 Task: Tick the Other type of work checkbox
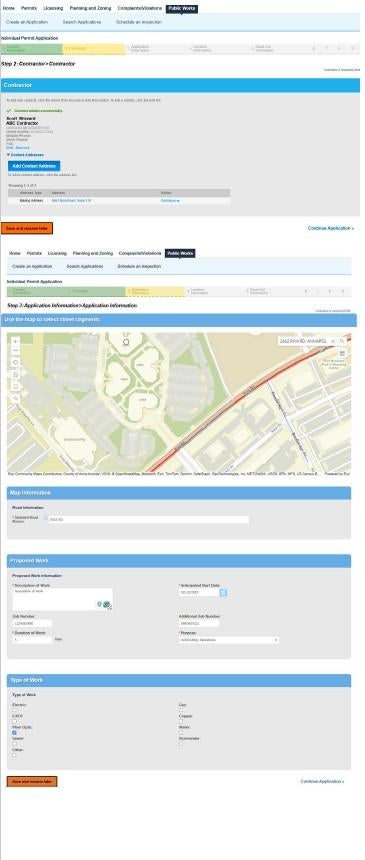[14, 755]
